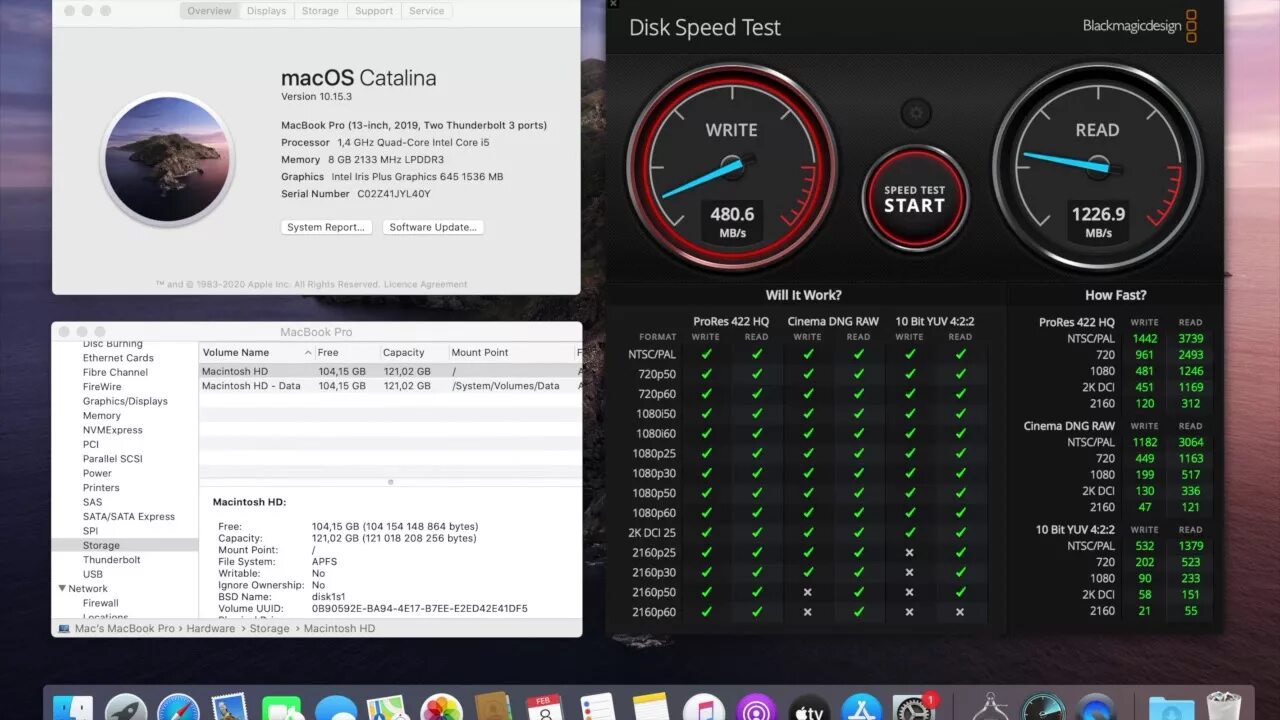Select SAS in the sidebar
The width and height of the screenshot is (1280, 720).
92,502
